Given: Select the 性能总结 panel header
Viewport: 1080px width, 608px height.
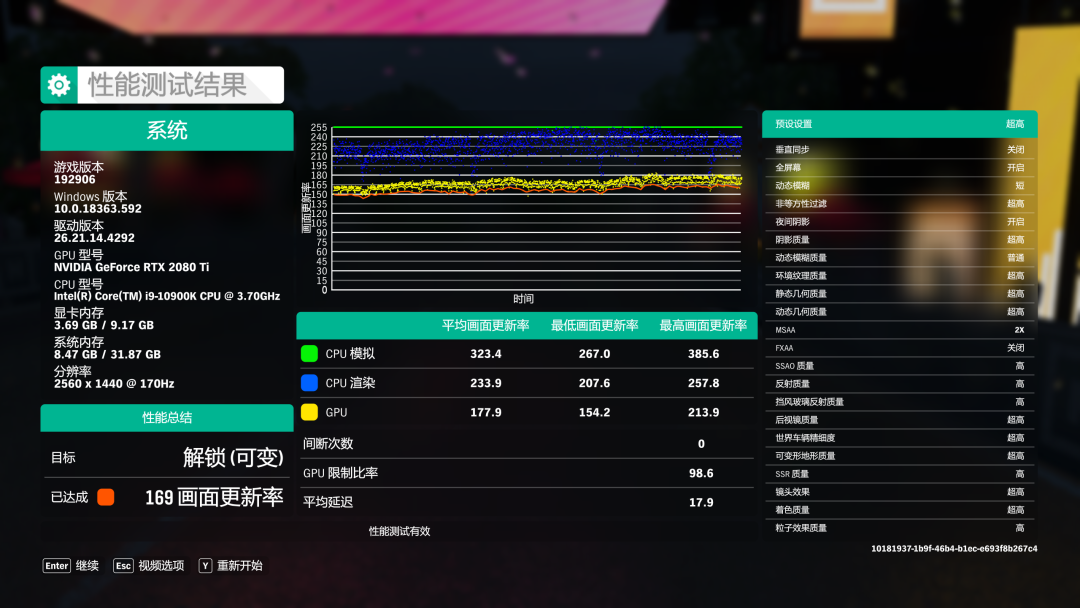Looking at the screenshot, I should 167,417.
